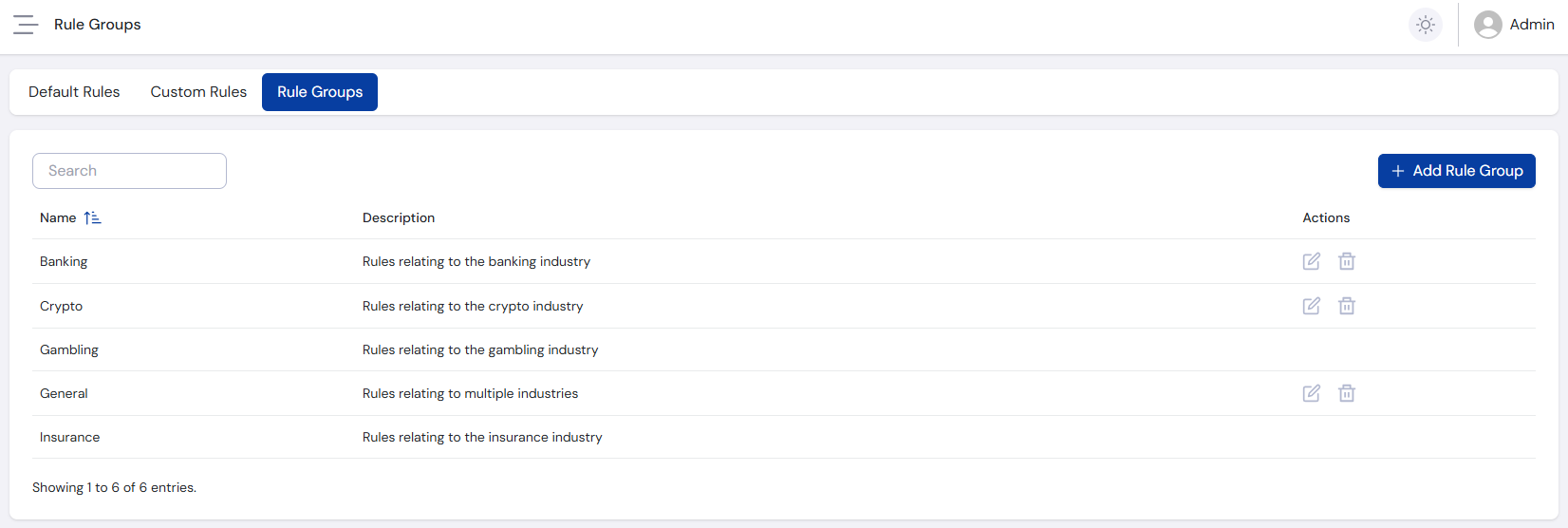Click the Name column header
This screenshot has width=1568, height=528.
tap(58, 217)
